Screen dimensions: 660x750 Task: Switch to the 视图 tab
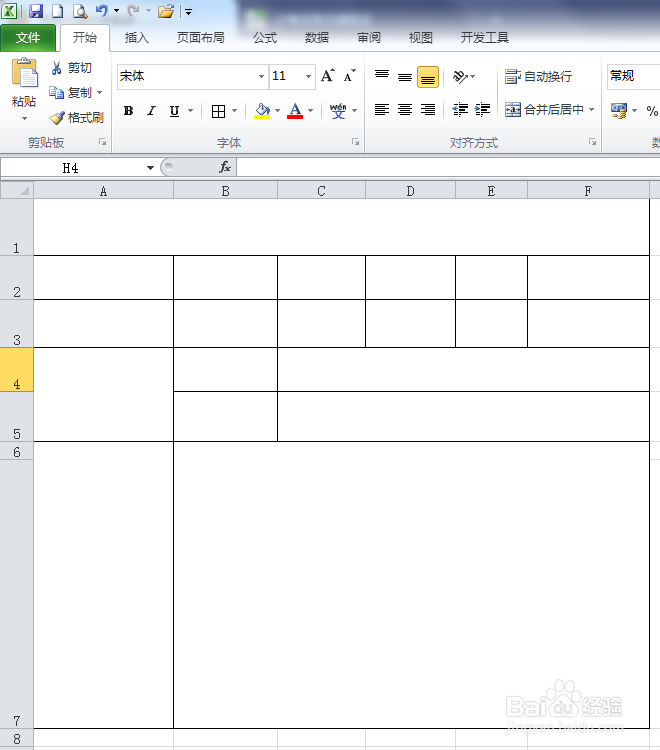click(x=420, y=38)
